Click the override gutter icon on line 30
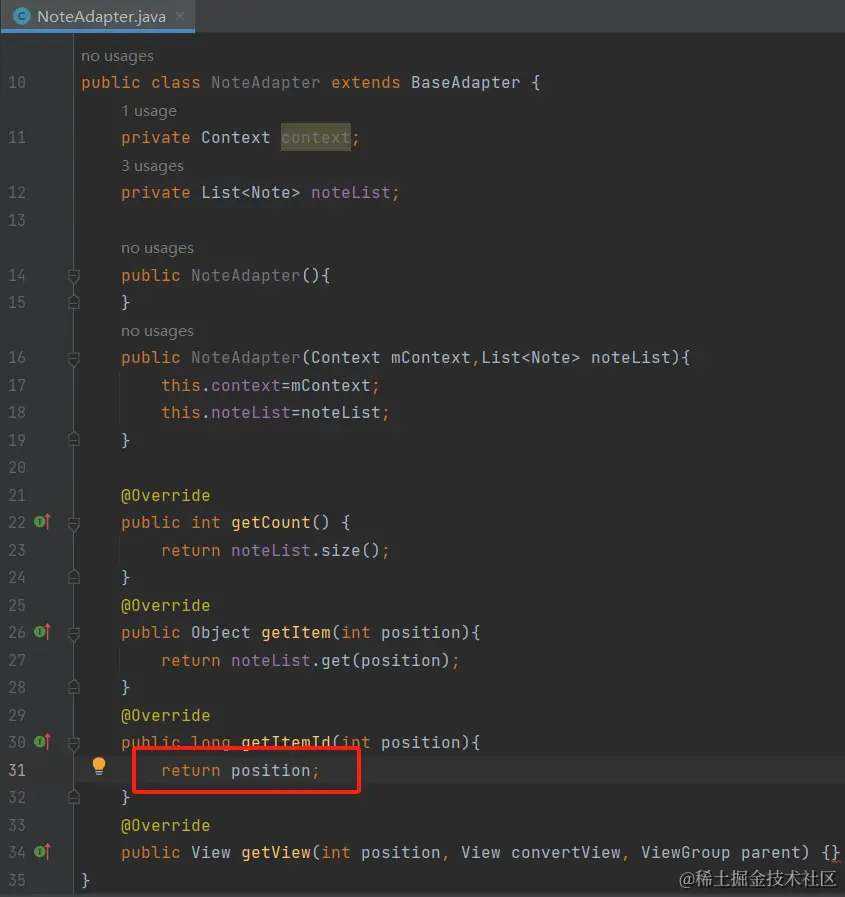Image resolution: width=845 pixels, height=897 pixels. click(42, 742)
